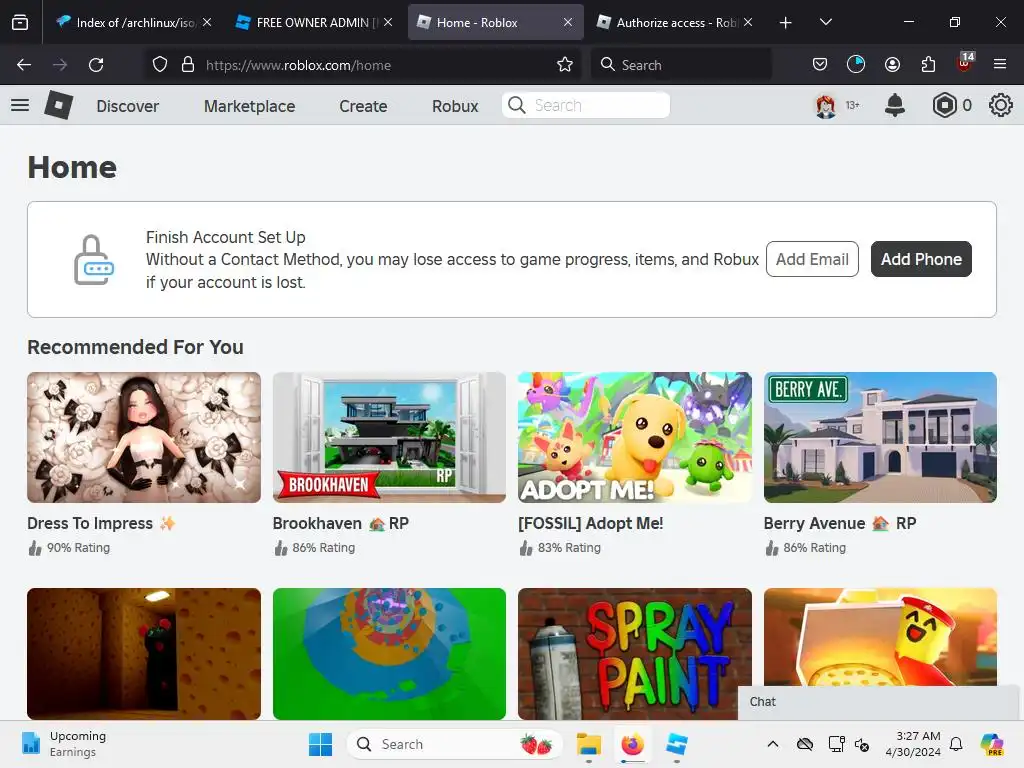Open the Dress To Impress thumbnail
Screen dimensions: 1024x768
tap(144, 438)
